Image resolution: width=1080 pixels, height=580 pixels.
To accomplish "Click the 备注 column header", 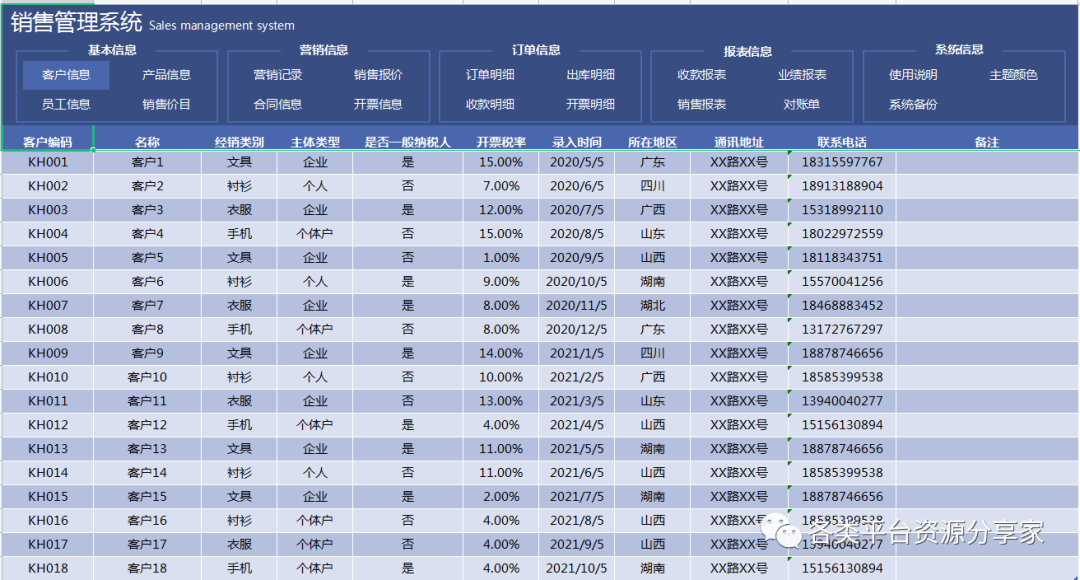I will pos(986,142).
